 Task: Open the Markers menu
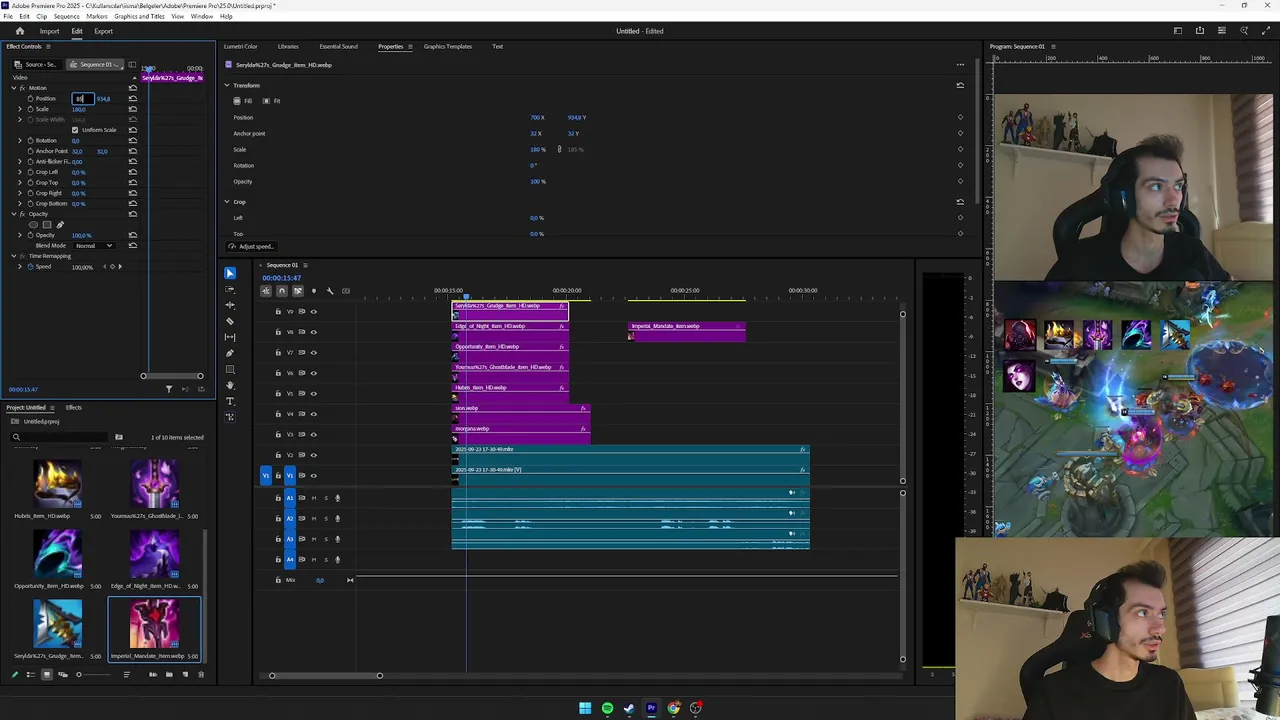(x=97, y=17)
